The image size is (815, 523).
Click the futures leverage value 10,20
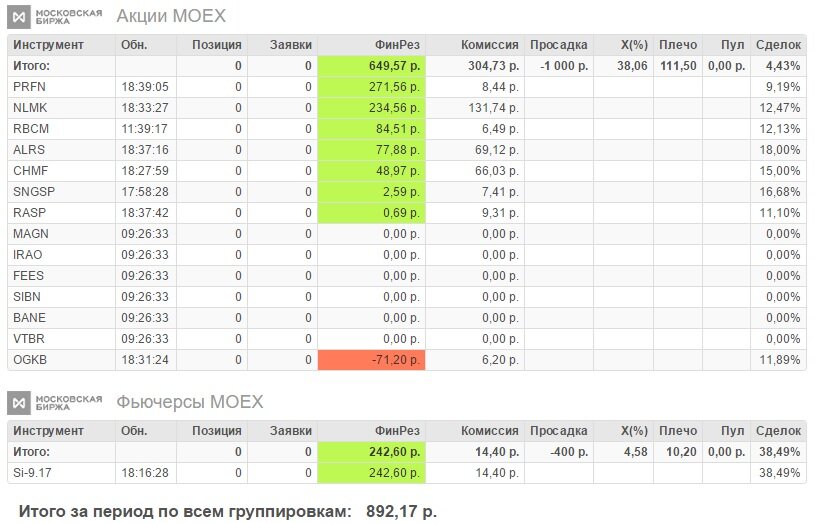click(x=681, y=452)
